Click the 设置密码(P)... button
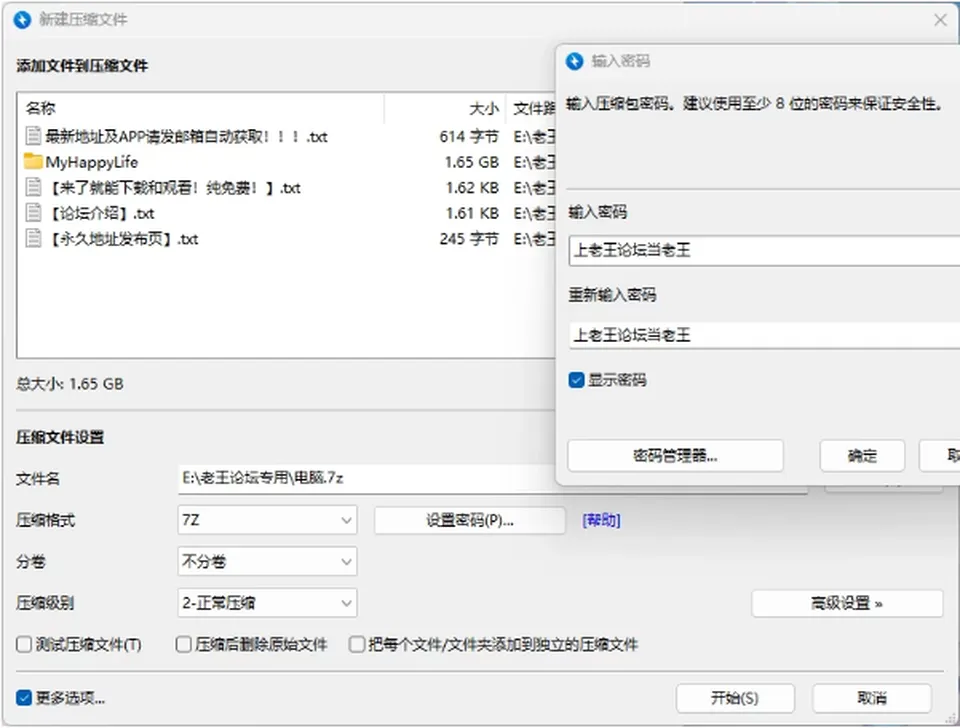Viewport: 960px width, 728px height. point(470,520)
